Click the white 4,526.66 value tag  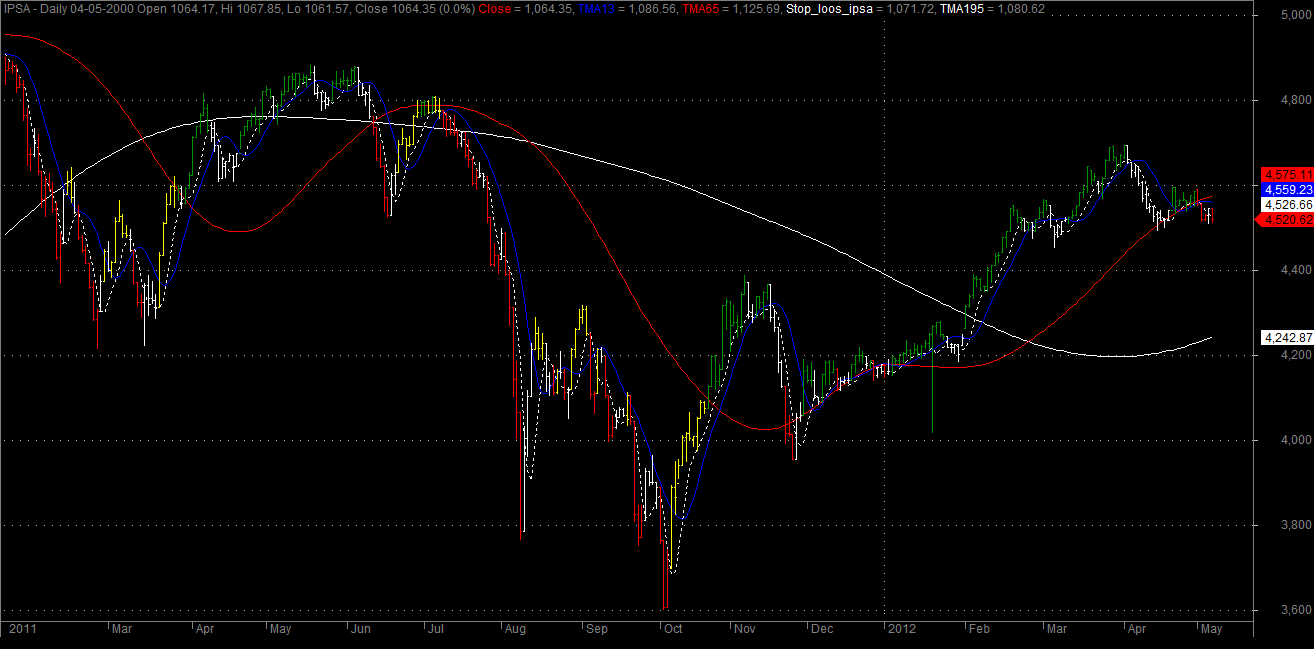click(1287, 204)
